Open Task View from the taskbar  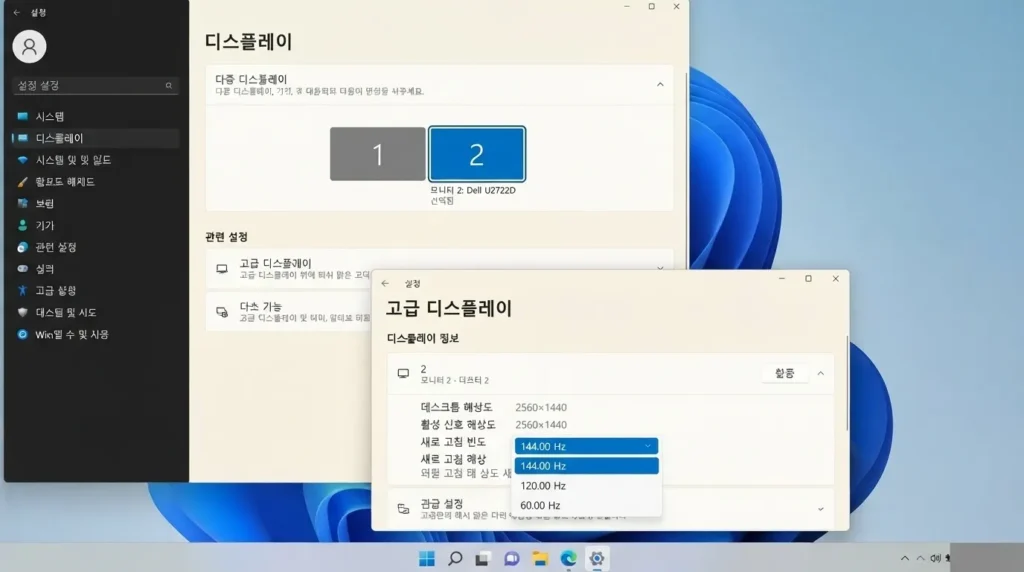pyautogui.click(x=483, y=558)
